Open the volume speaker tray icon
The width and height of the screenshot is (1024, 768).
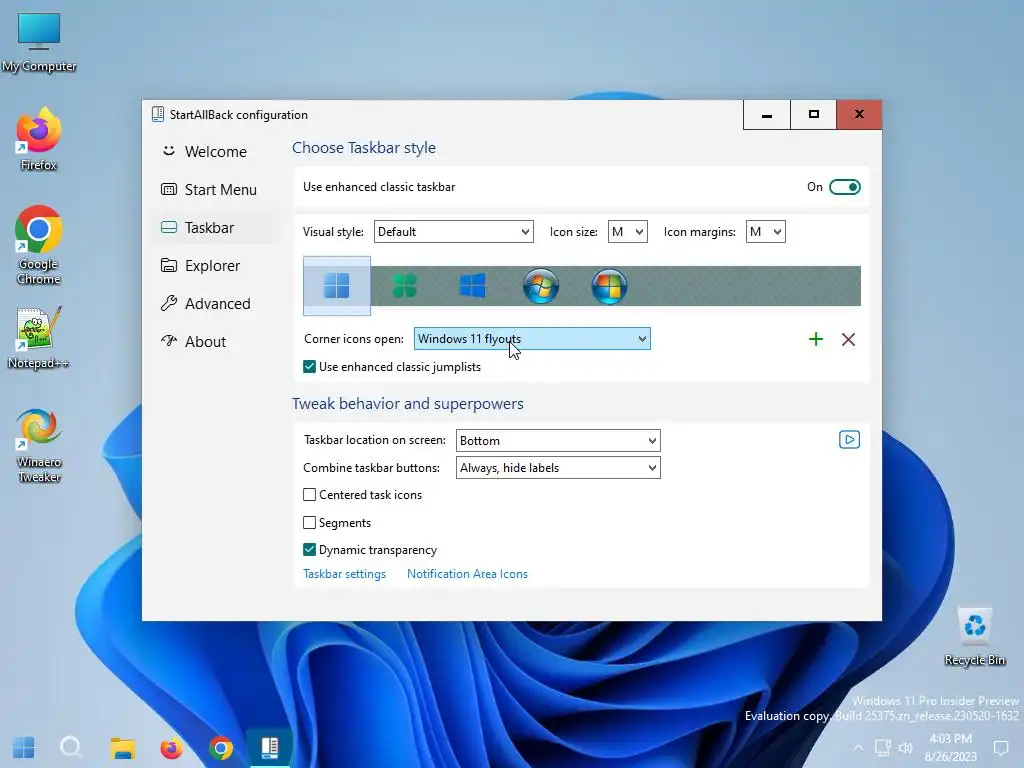point(905,748)
